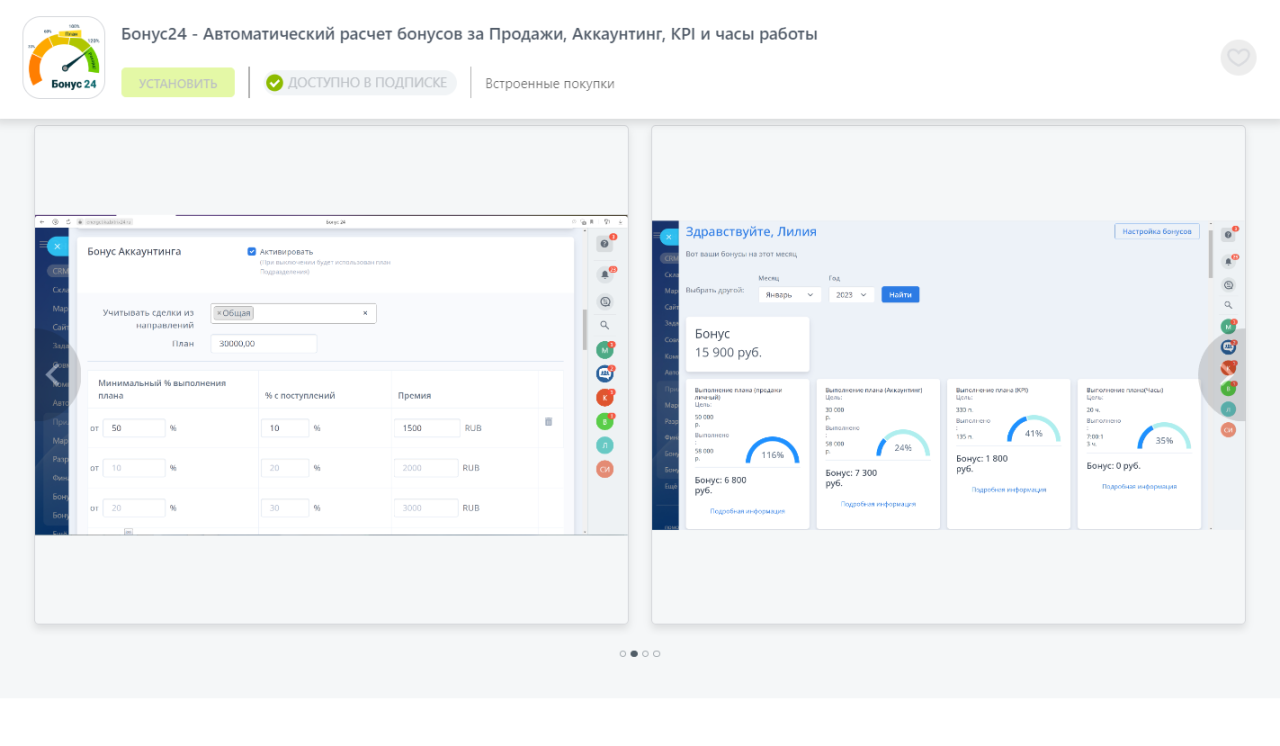The height and width of the screenshot is (746, 1280).
Task: Select red K avatar in Бонус Аккаунтинга screenshot
Action: click(x=604, y=398)
